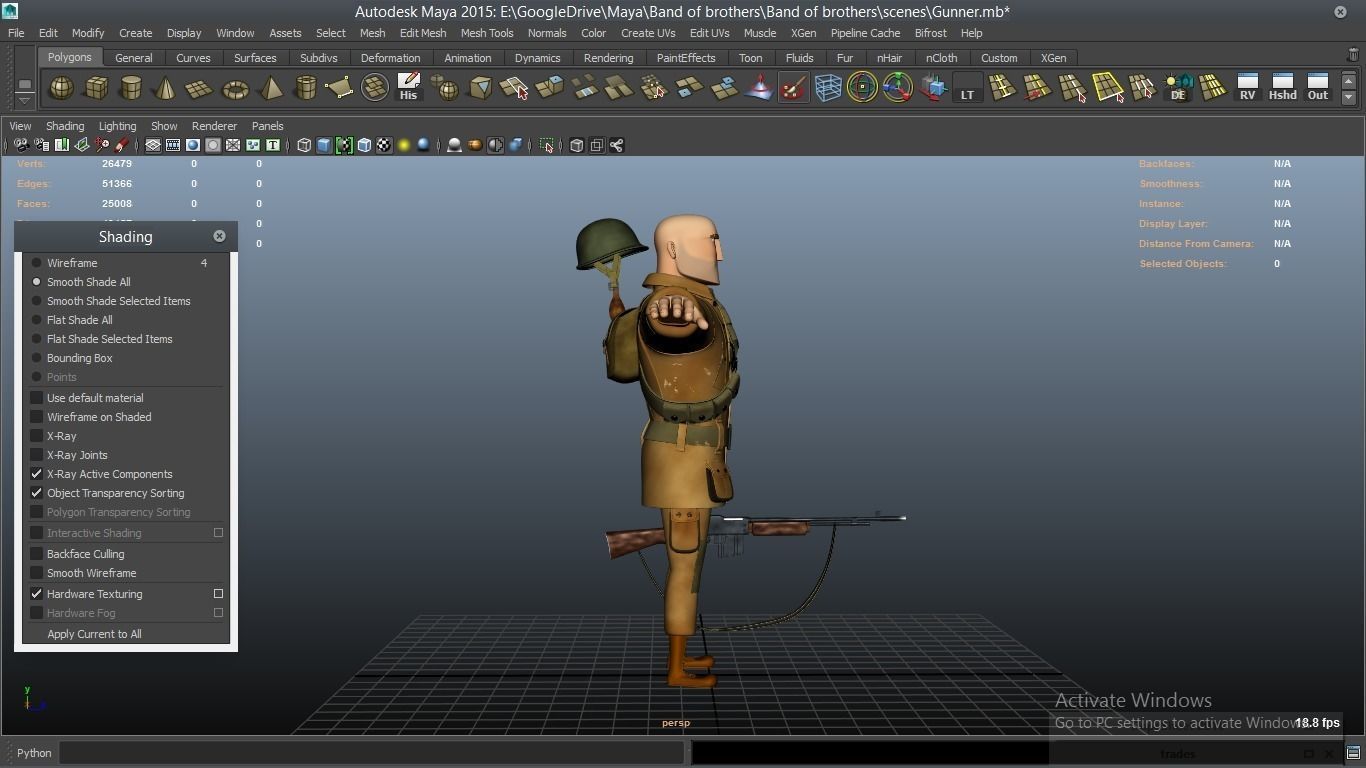Open the LT shelf tool
Image resolution: width=1366 pixels, height=768 pixels.
pos(967,88)
